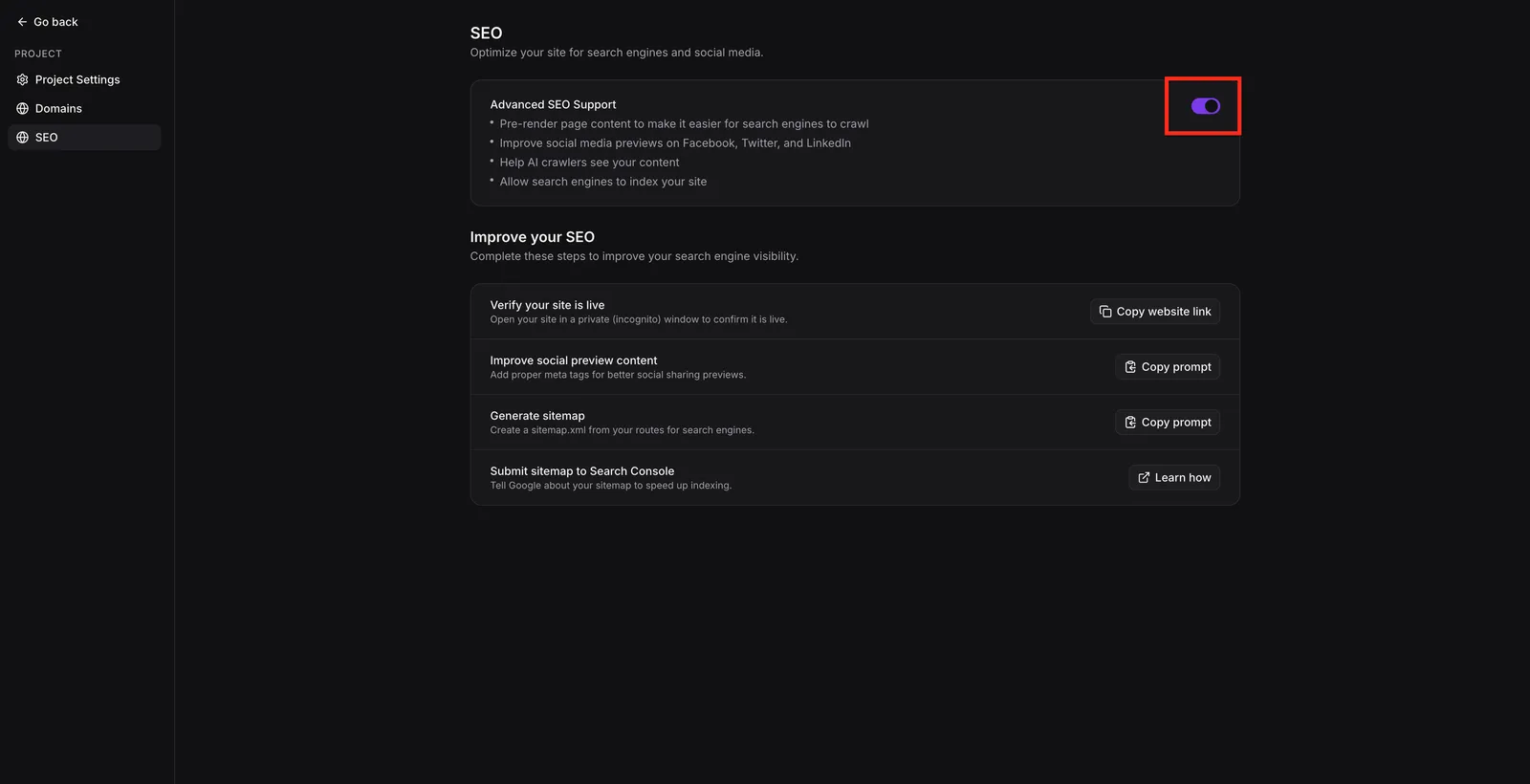1530x784 pixels.
Task: Click clipboard icon for social preview Copy prompt
Action: (1130, 367)
